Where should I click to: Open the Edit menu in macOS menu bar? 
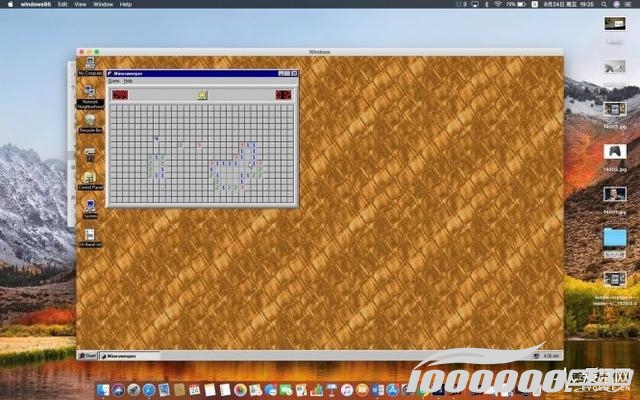(62, 4)
